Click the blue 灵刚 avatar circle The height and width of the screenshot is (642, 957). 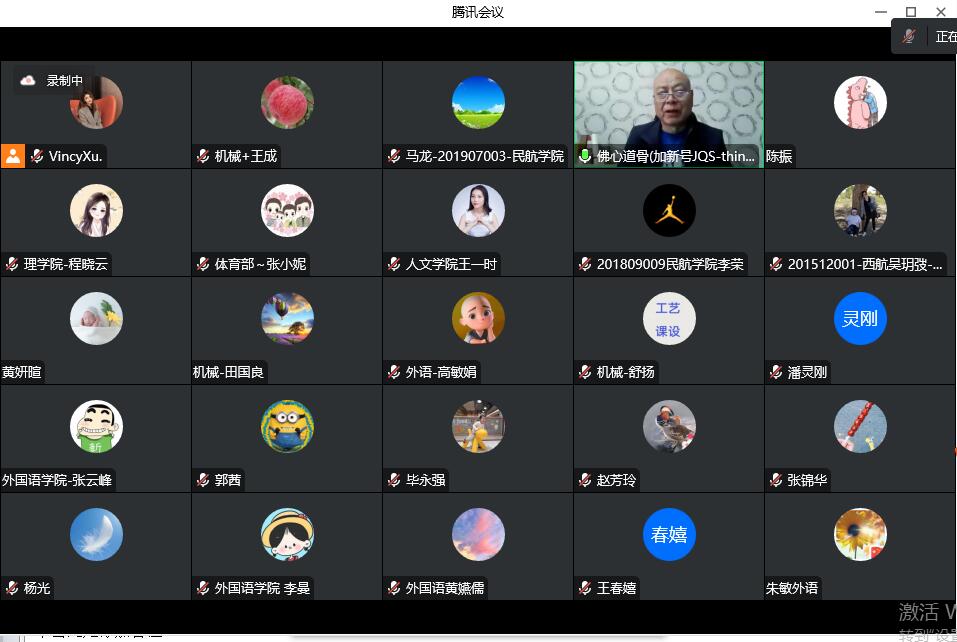click(x=860, y=318)
